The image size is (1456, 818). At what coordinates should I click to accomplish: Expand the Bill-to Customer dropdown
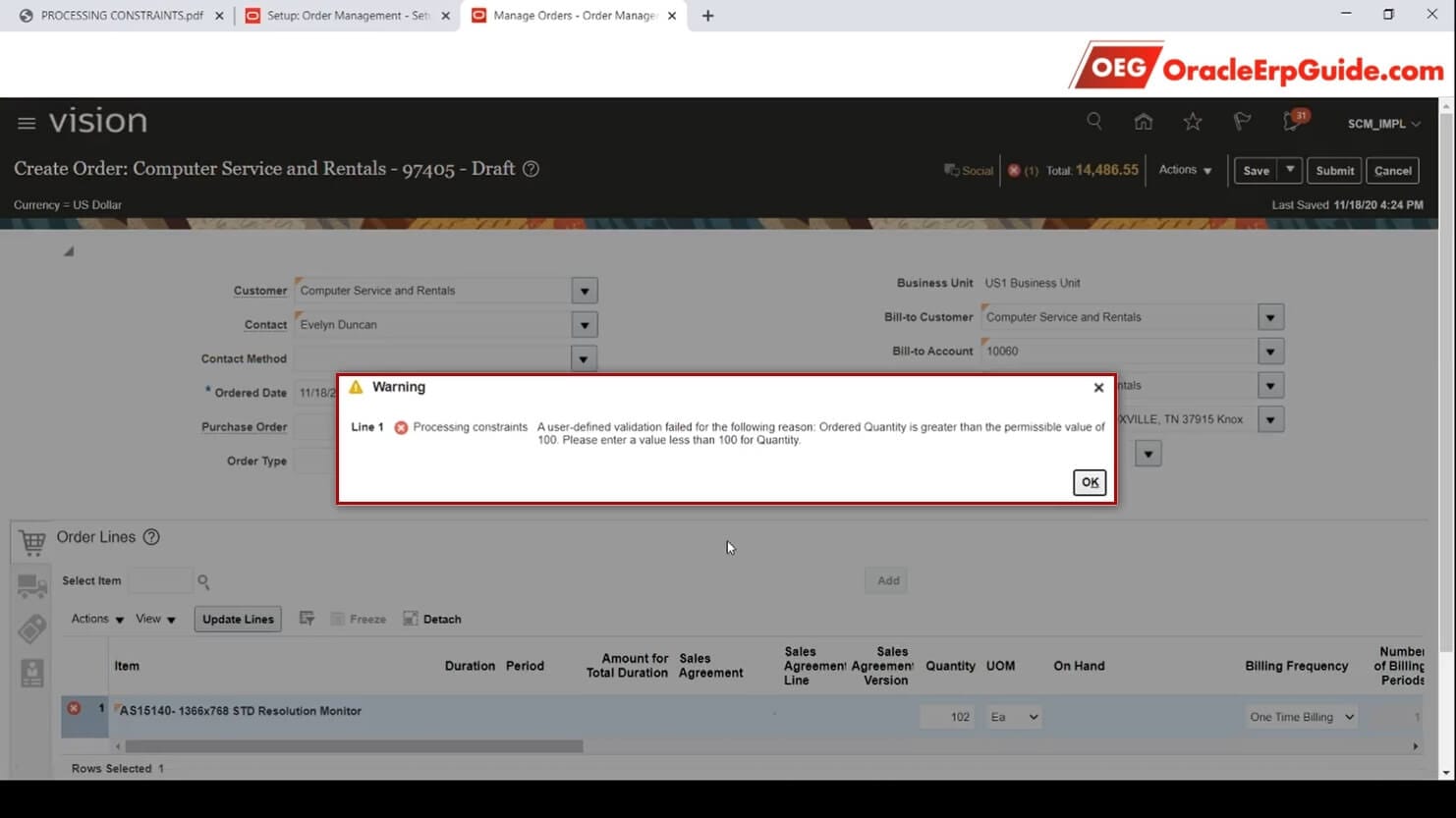tap(1270, 317)
